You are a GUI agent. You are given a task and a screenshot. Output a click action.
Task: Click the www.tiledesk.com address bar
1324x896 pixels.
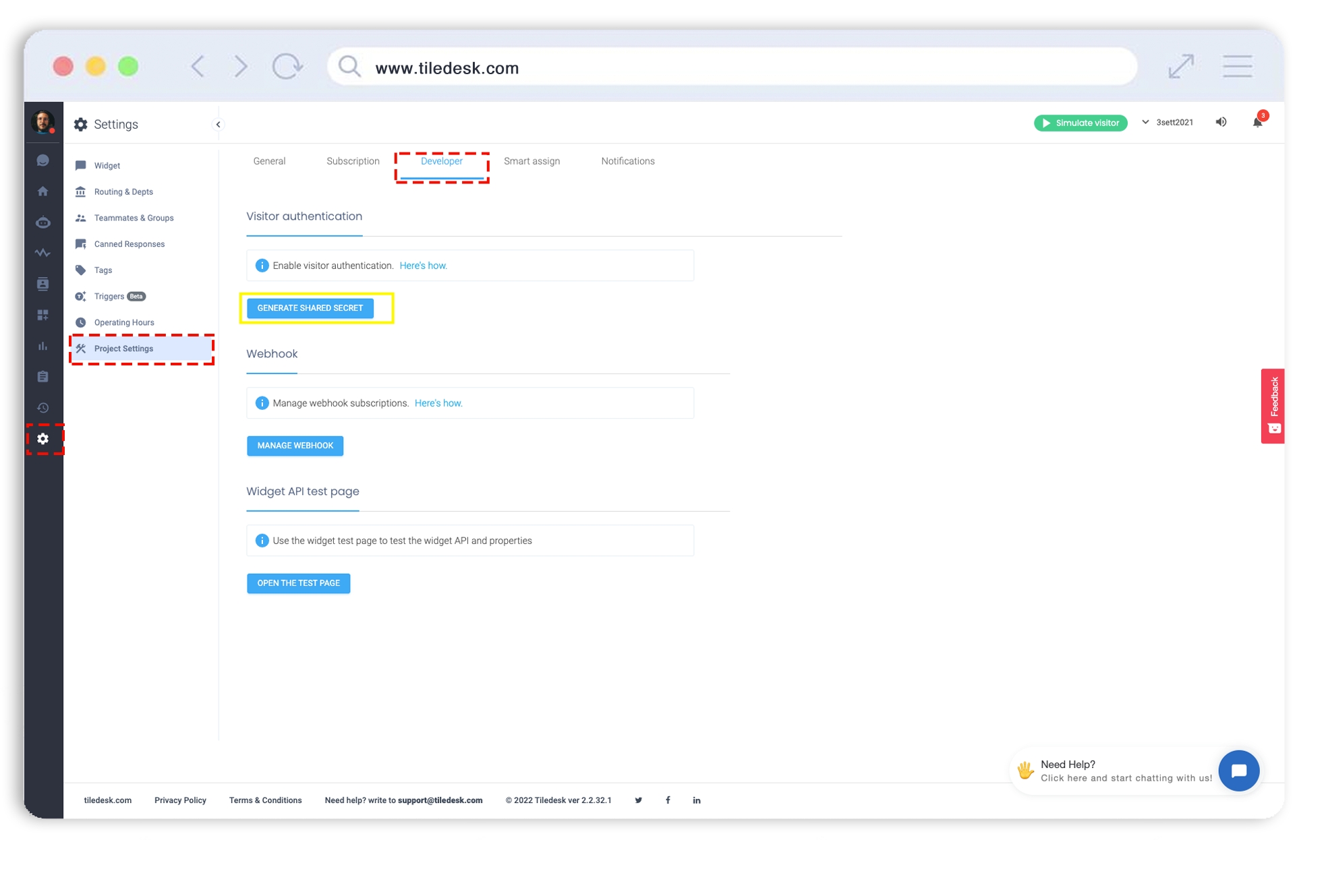pos(732,67)
